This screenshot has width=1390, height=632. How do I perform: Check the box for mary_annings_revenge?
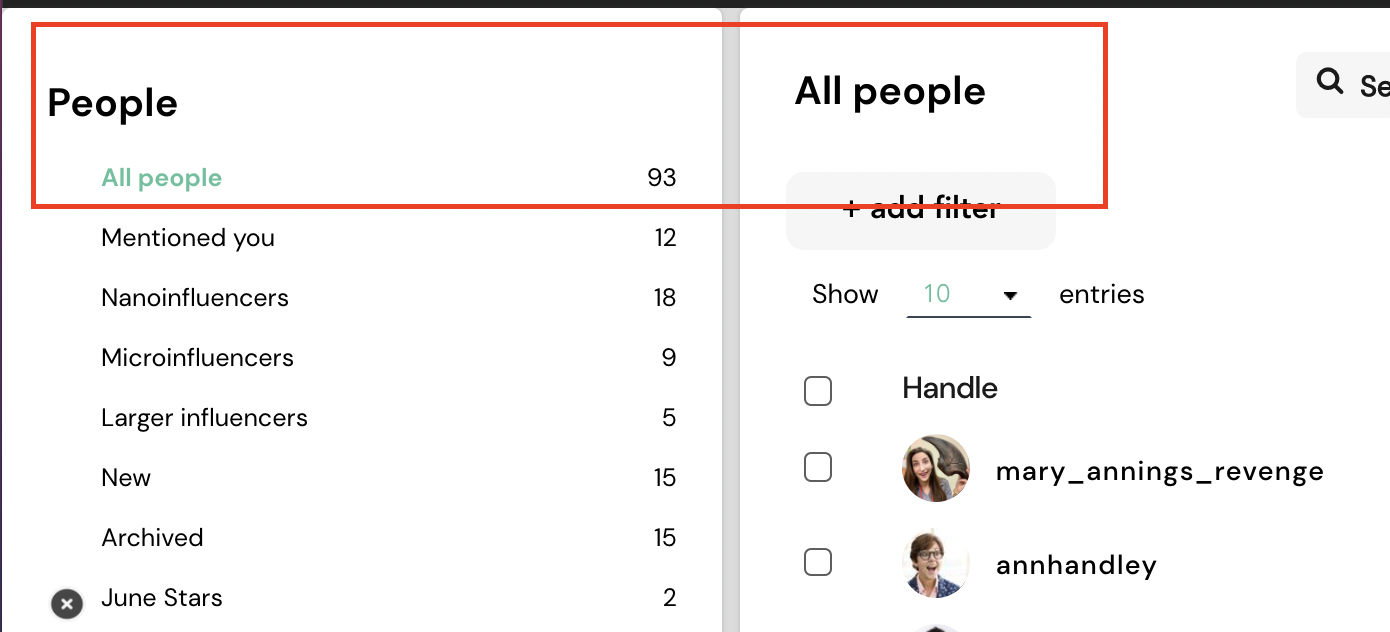(818, 467)
